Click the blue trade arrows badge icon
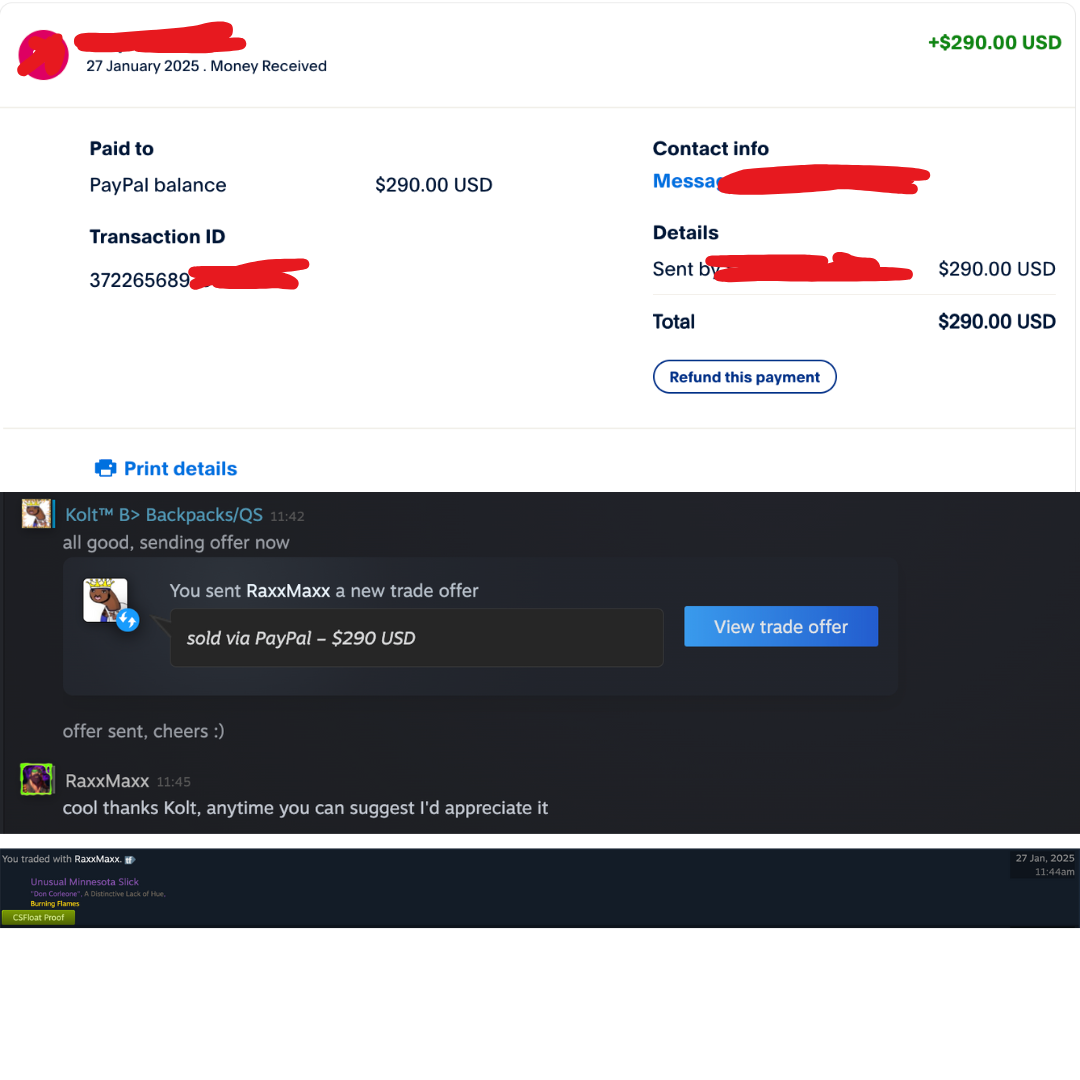Image resolution: width=1080 pixels, height=1080 pixels. [x=127, y=620]
